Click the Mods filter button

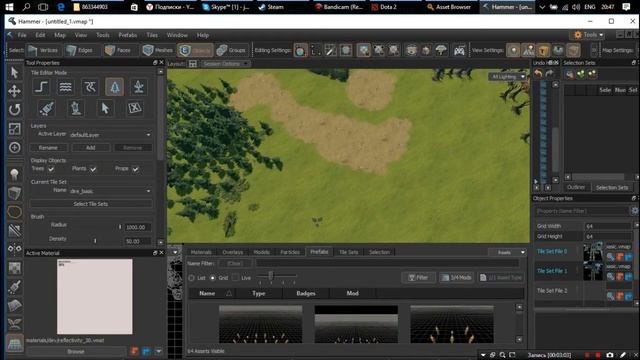(x=456, y=278)
